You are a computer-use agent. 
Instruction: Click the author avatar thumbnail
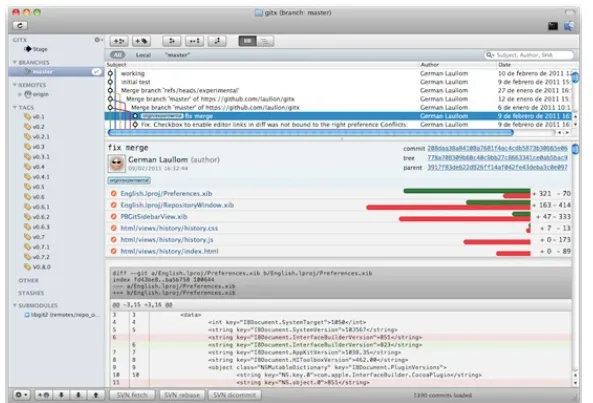click(x=116, y=163)
